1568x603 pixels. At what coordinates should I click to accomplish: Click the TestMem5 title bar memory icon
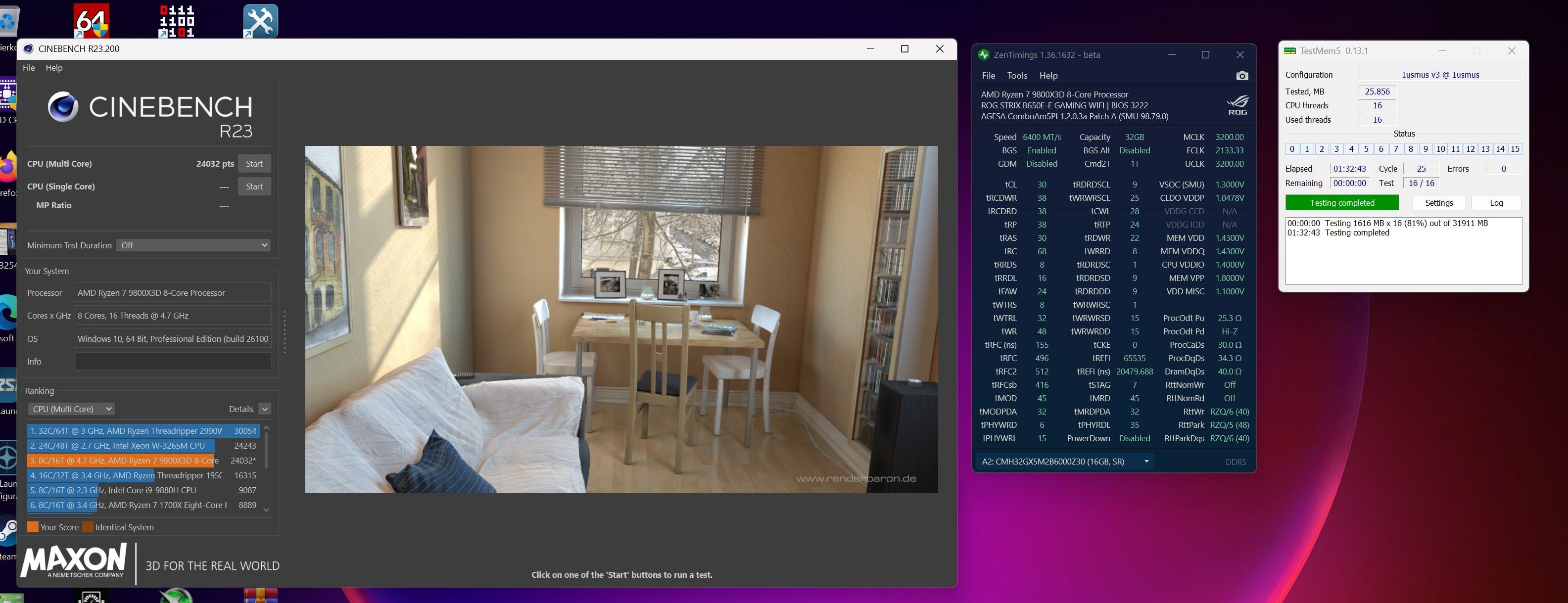click(x=1289, y=51)
